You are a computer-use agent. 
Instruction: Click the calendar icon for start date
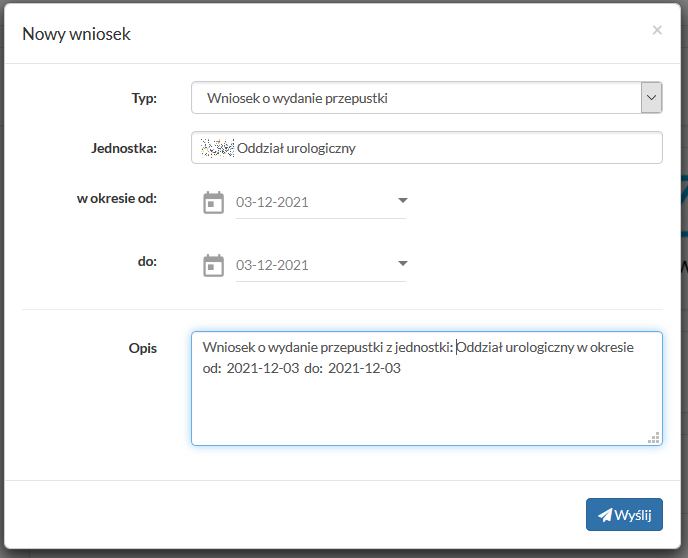pos(213,202)
